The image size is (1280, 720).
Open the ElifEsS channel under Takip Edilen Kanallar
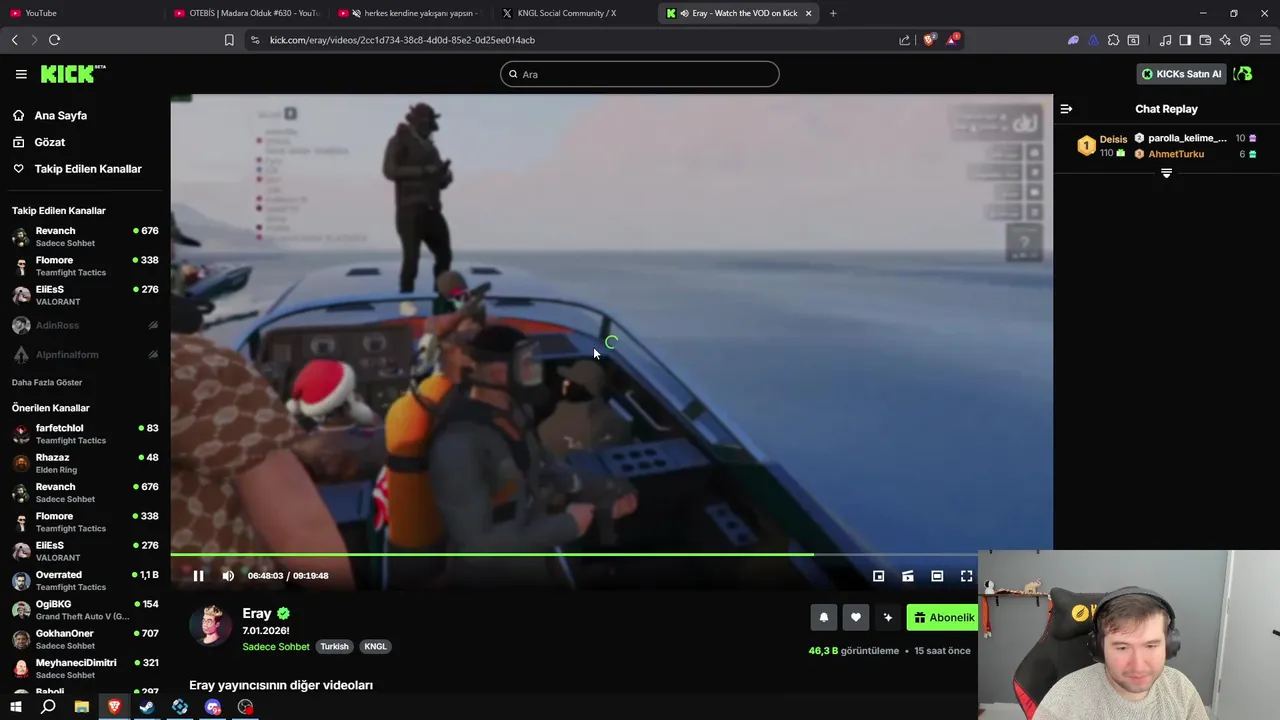tap(85, 295)
